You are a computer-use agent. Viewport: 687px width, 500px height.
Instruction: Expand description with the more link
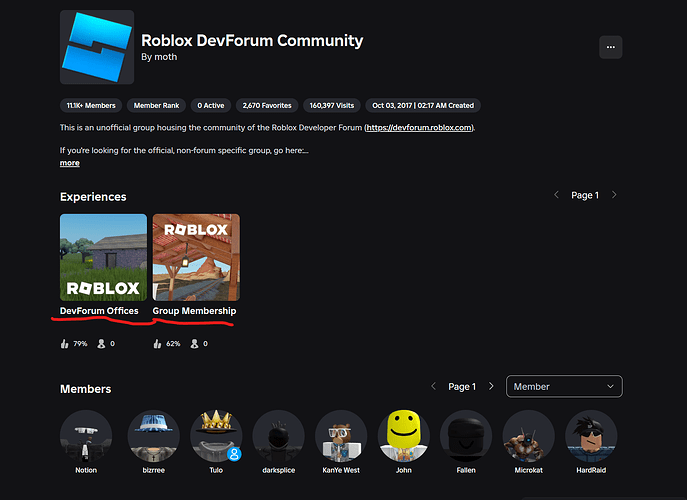click(70, 163)
